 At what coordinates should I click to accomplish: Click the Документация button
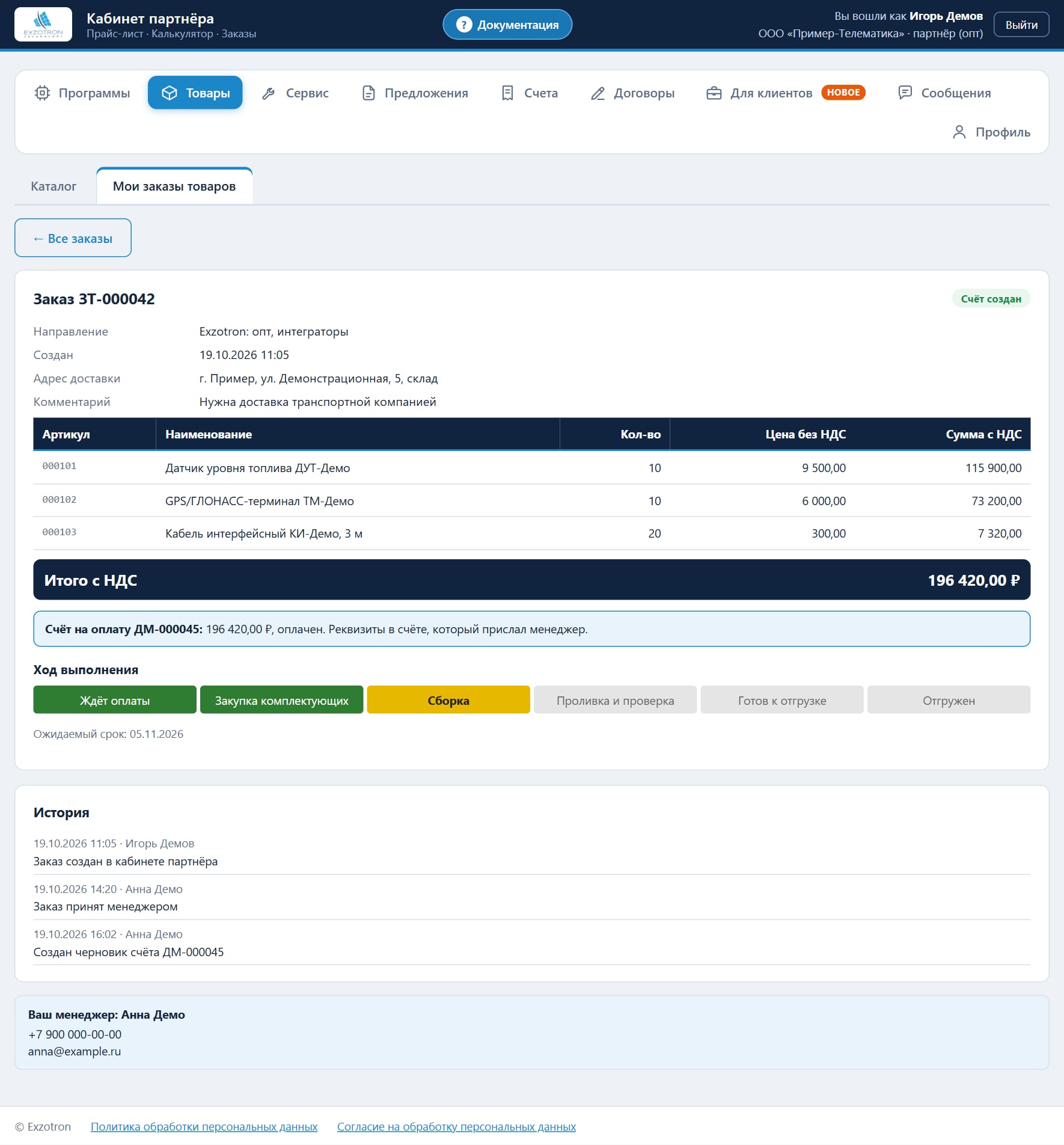pos(507,25)
